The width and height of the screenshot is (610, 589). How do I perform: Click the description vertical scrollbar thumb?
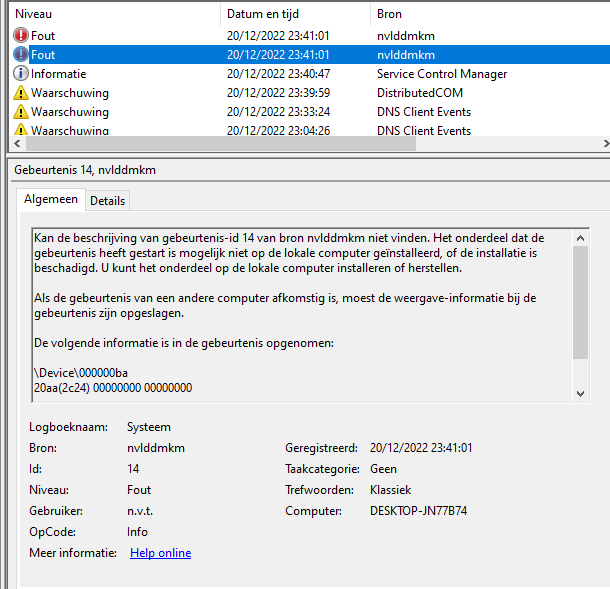[581, 300]
